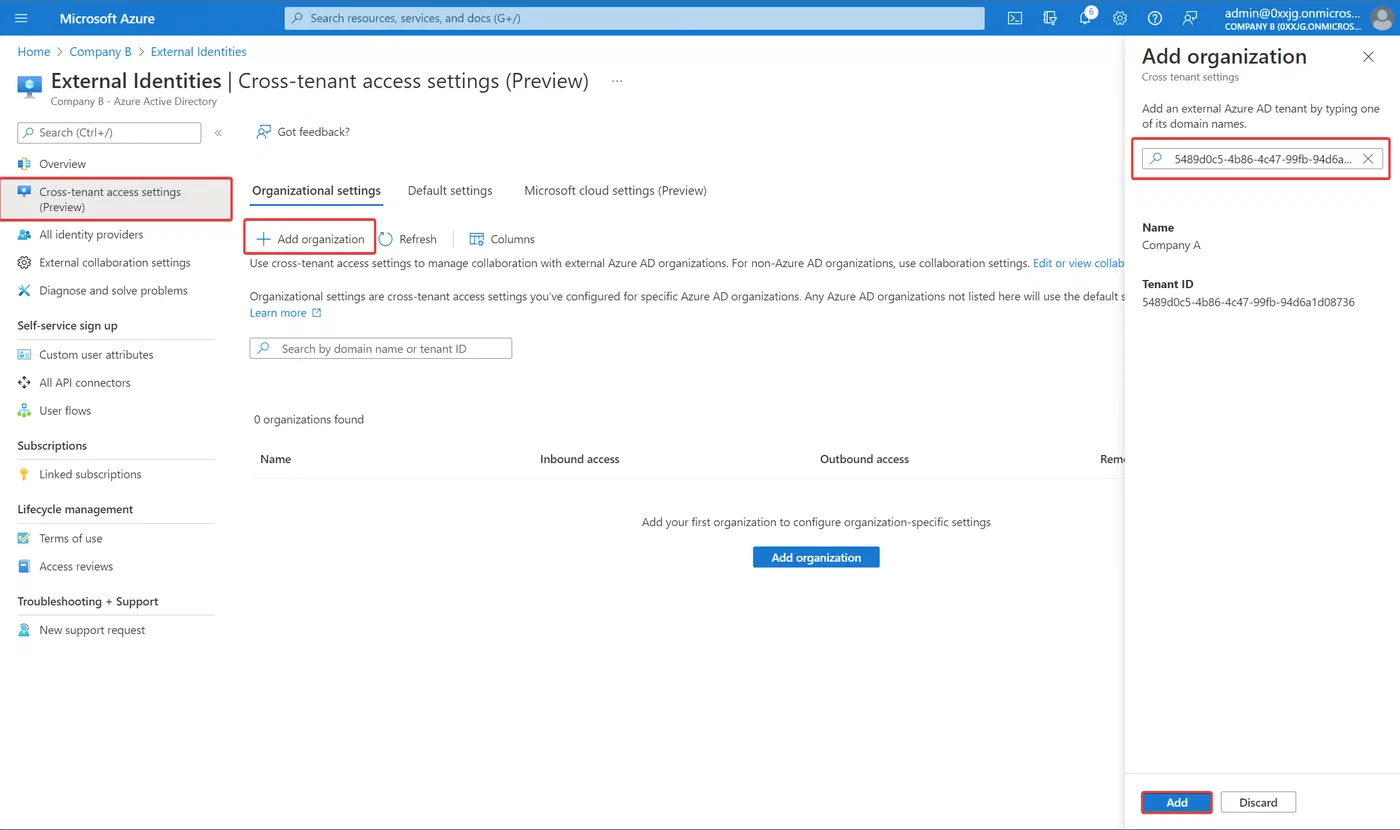The image size is (1400, 830).
Task: Click the blue Add button in the panel
Action: pyautogui.click(x=1177, y=802)
